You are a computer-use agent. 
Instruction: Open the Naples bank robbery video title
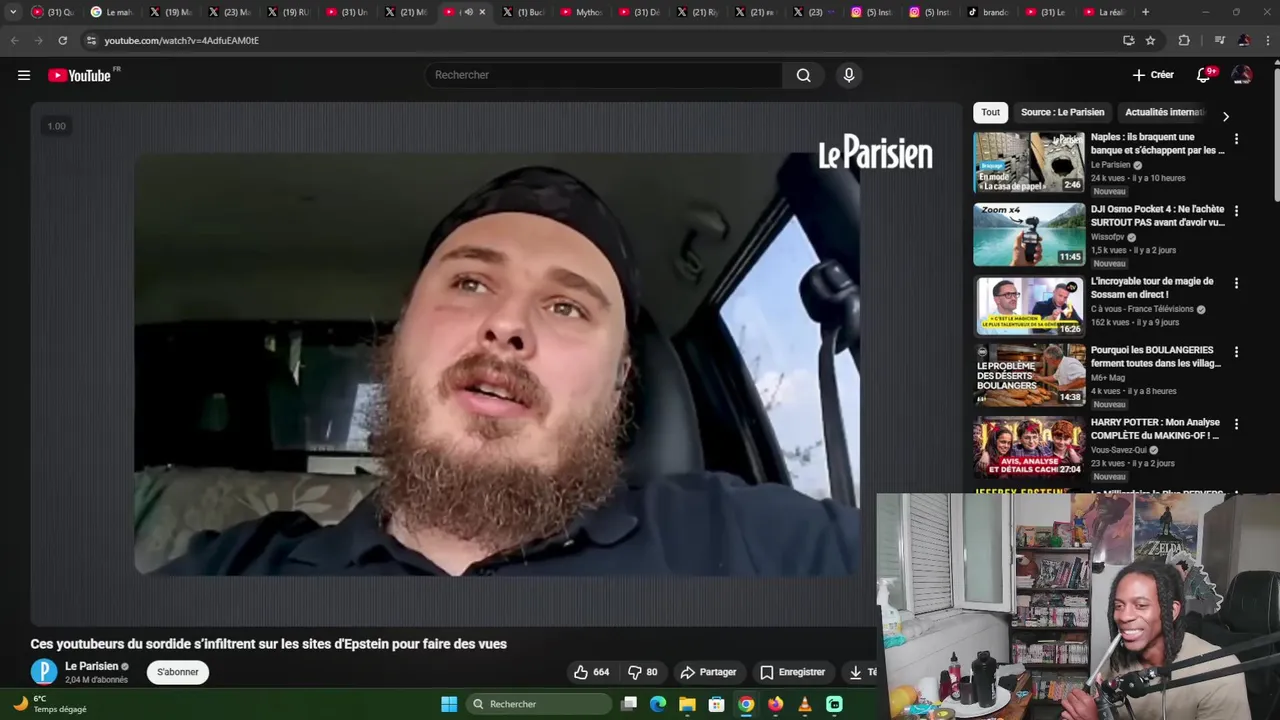pyautogui.click(x=1157, y=144)
